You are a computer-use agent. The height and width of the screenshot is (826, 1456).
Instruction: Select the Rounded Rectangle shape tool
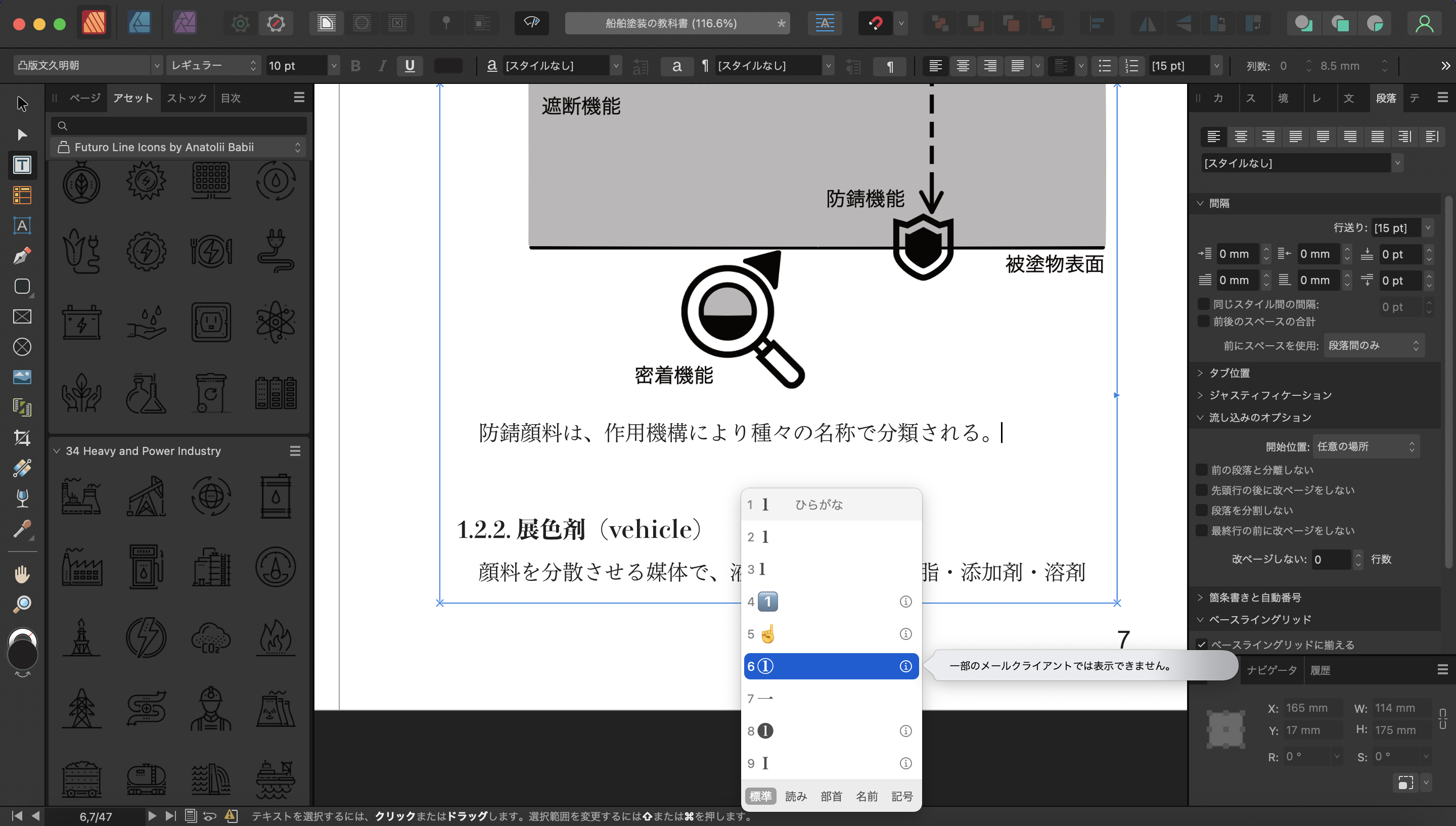22,287
